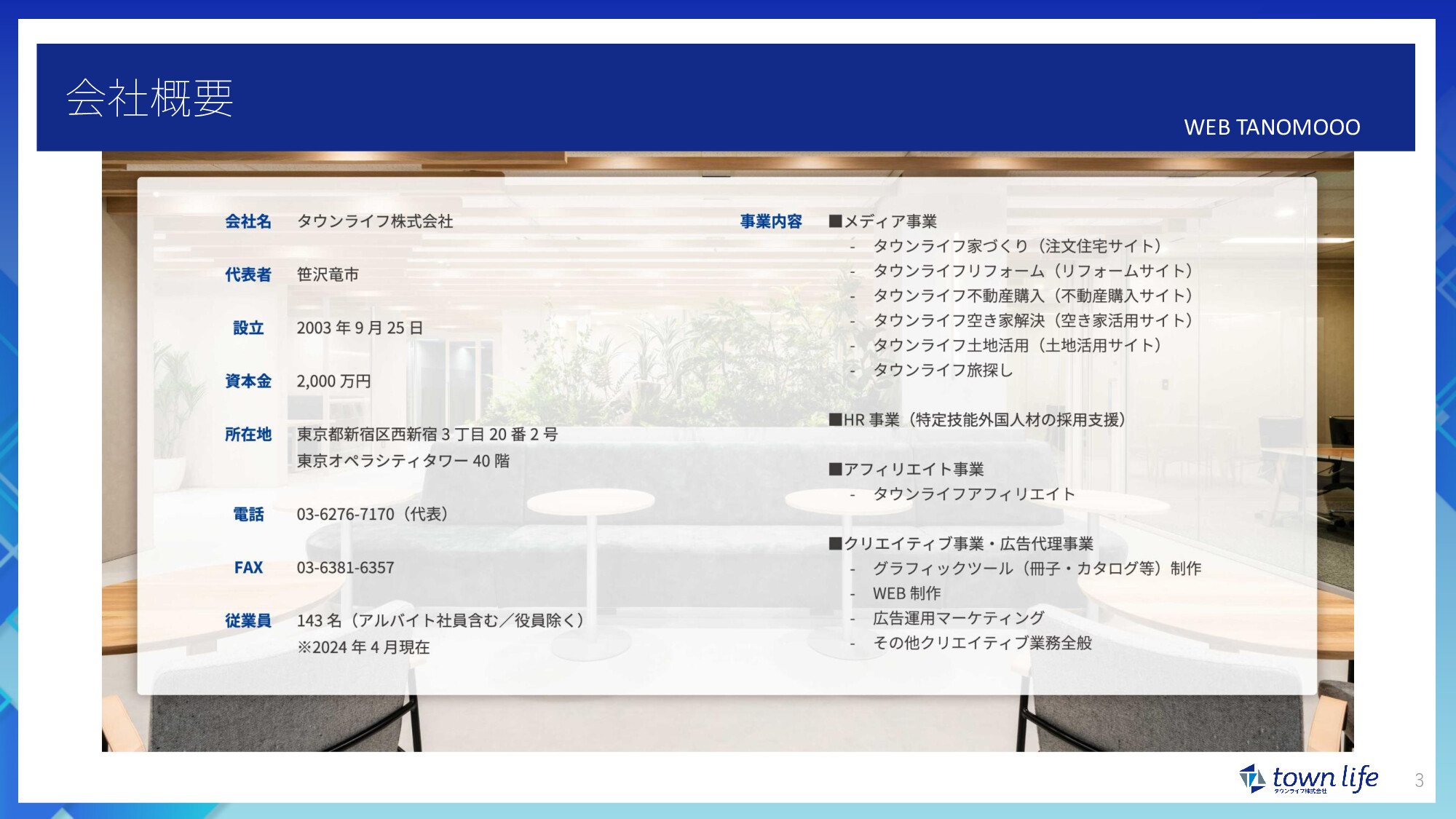
Task: Click the WEB TANOMOOO header text
Action: [1272, 127]
